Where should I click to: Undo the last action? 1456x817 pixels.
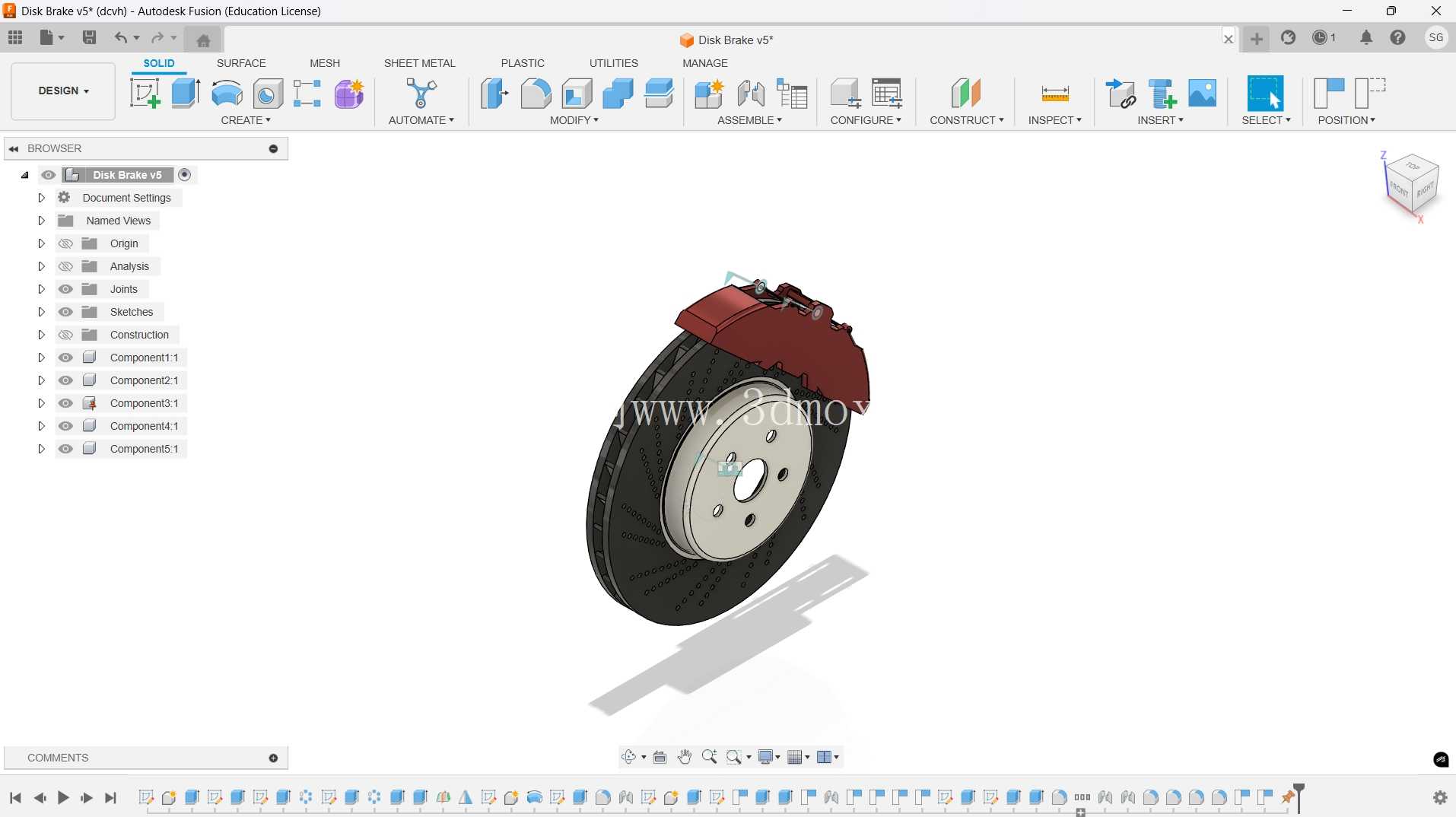(x=120, y=37)
